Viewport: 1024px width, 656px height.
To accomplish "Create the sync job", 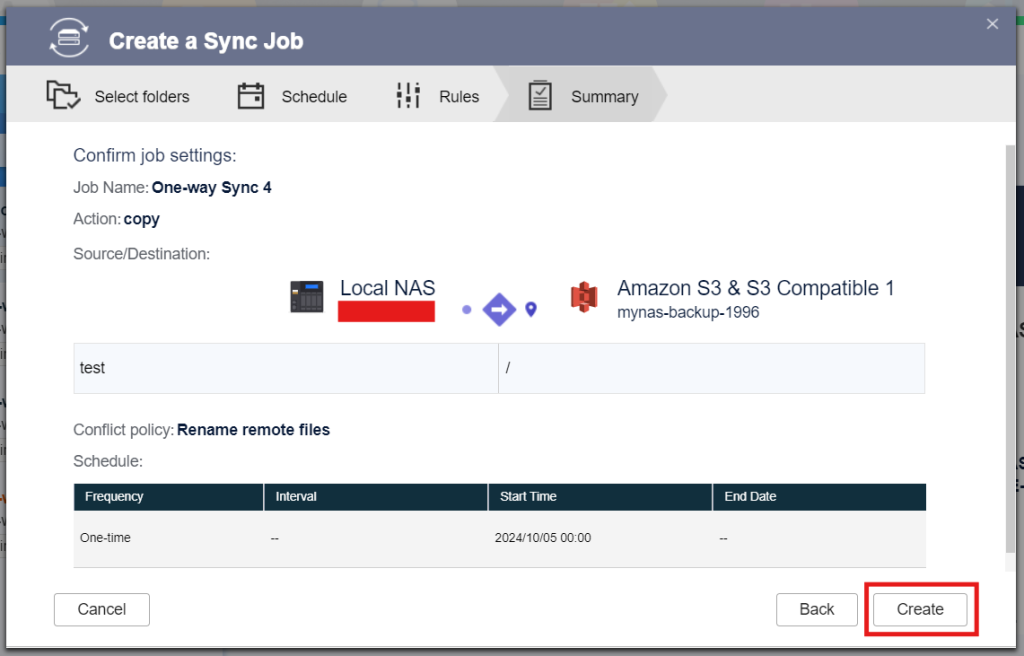I will click(x=919, y=609).
